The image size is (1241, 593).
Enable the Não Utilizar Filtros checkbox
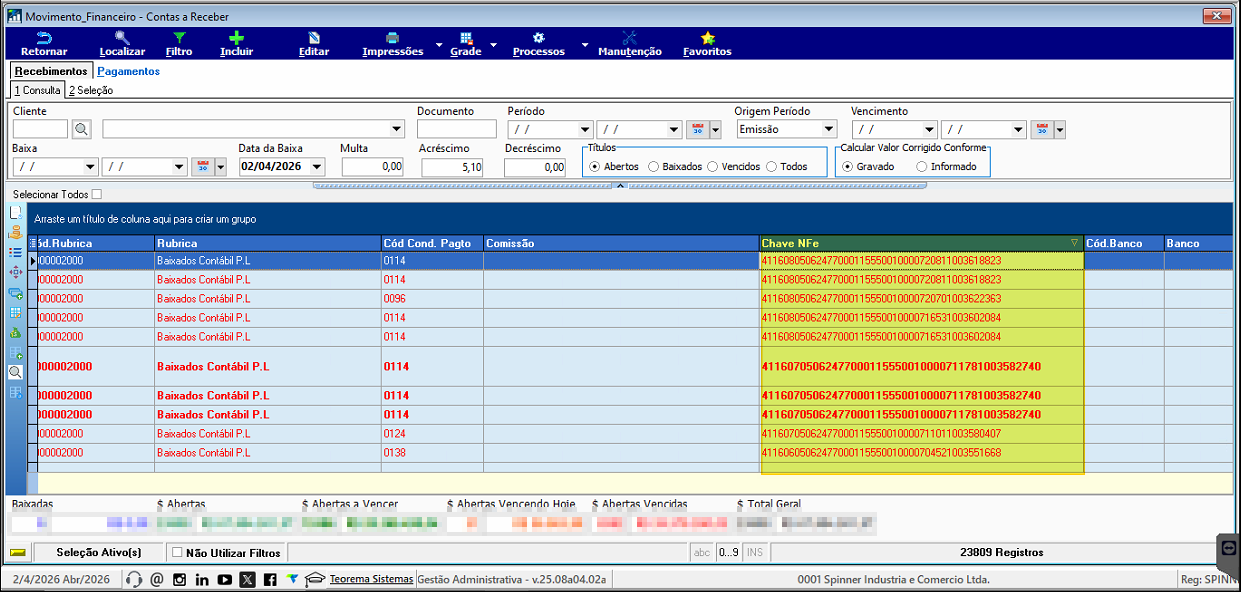point(177,552)
